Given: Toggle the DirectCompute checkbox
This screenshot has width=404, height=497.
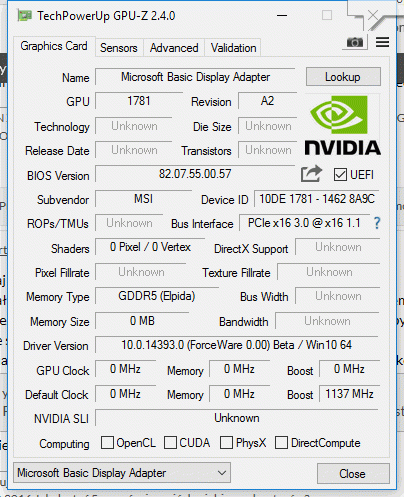Looking at the screenshot, I should [x=281, y=443].
